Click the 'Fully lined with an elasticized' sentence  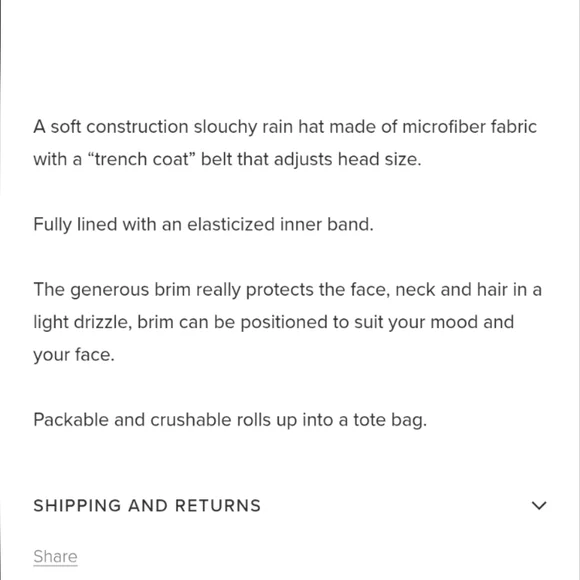[x=203, y=224]
